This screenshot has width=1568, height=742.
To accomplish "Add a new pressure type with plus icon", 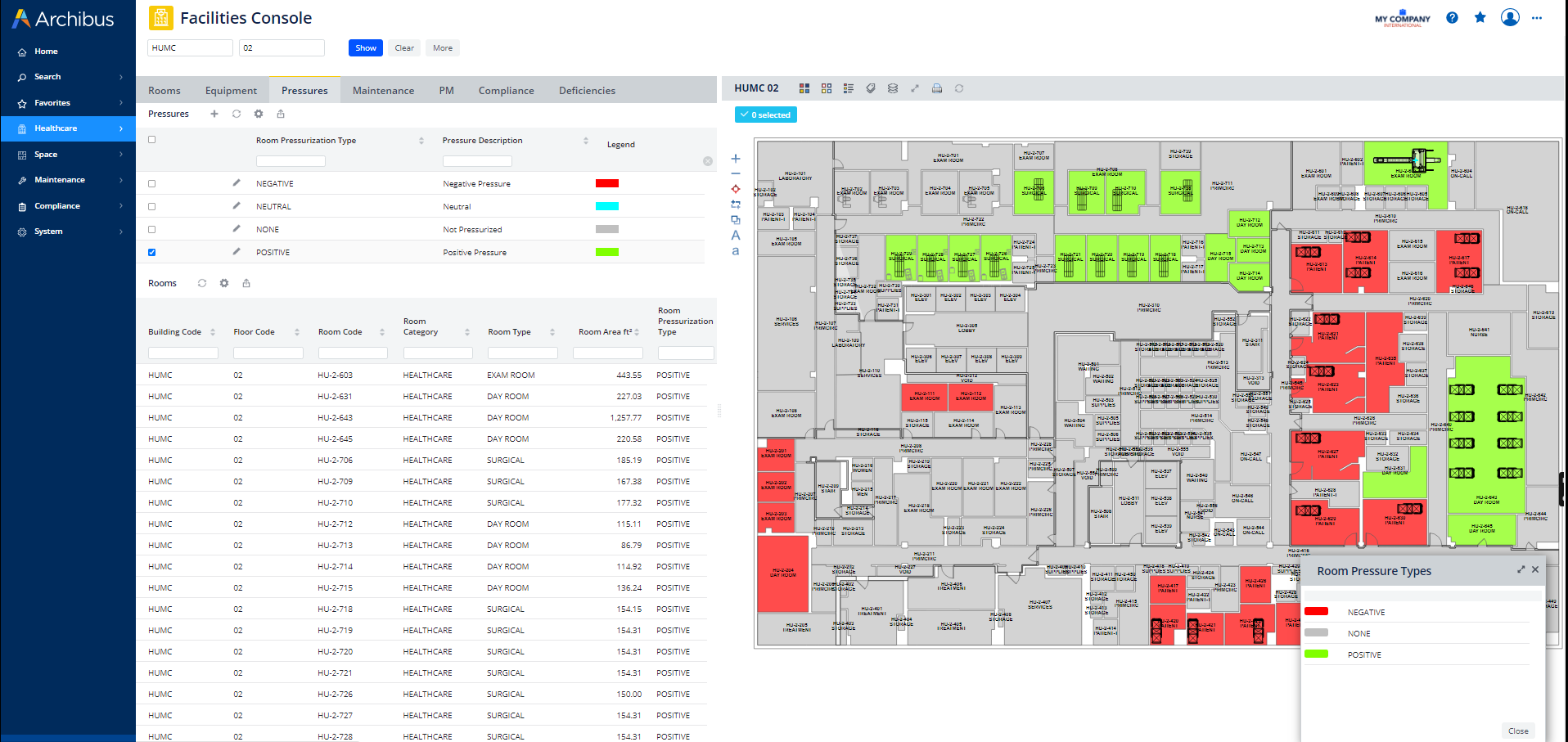I will pos(214,114).
